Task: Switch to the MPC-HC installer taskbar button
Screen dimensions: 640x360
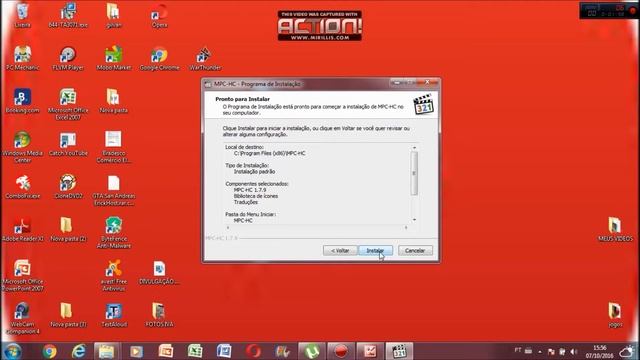Action: 399,351
